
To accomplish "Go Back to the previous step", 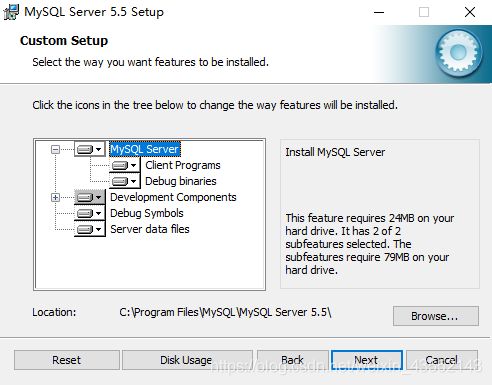I will [293, 360].
